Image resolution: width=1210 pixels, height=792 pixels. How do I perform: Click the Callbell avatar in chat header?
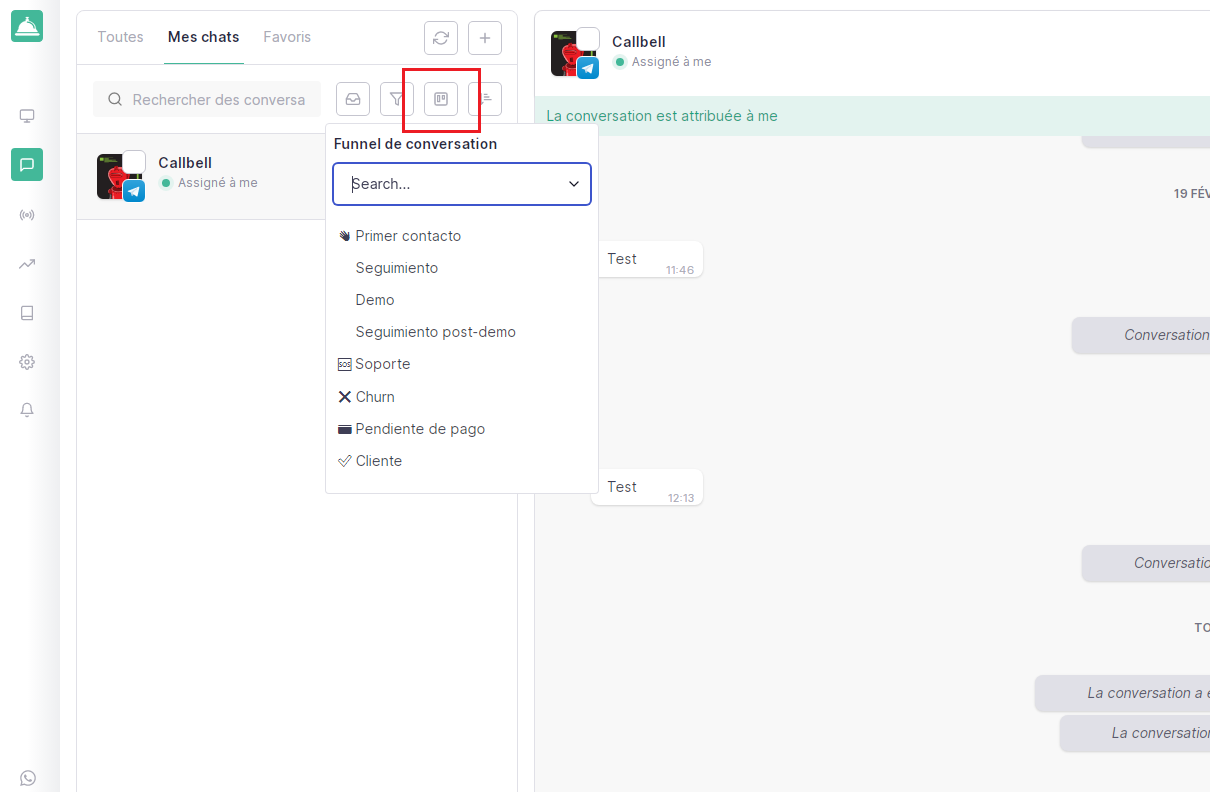click(x=574, y=52)
